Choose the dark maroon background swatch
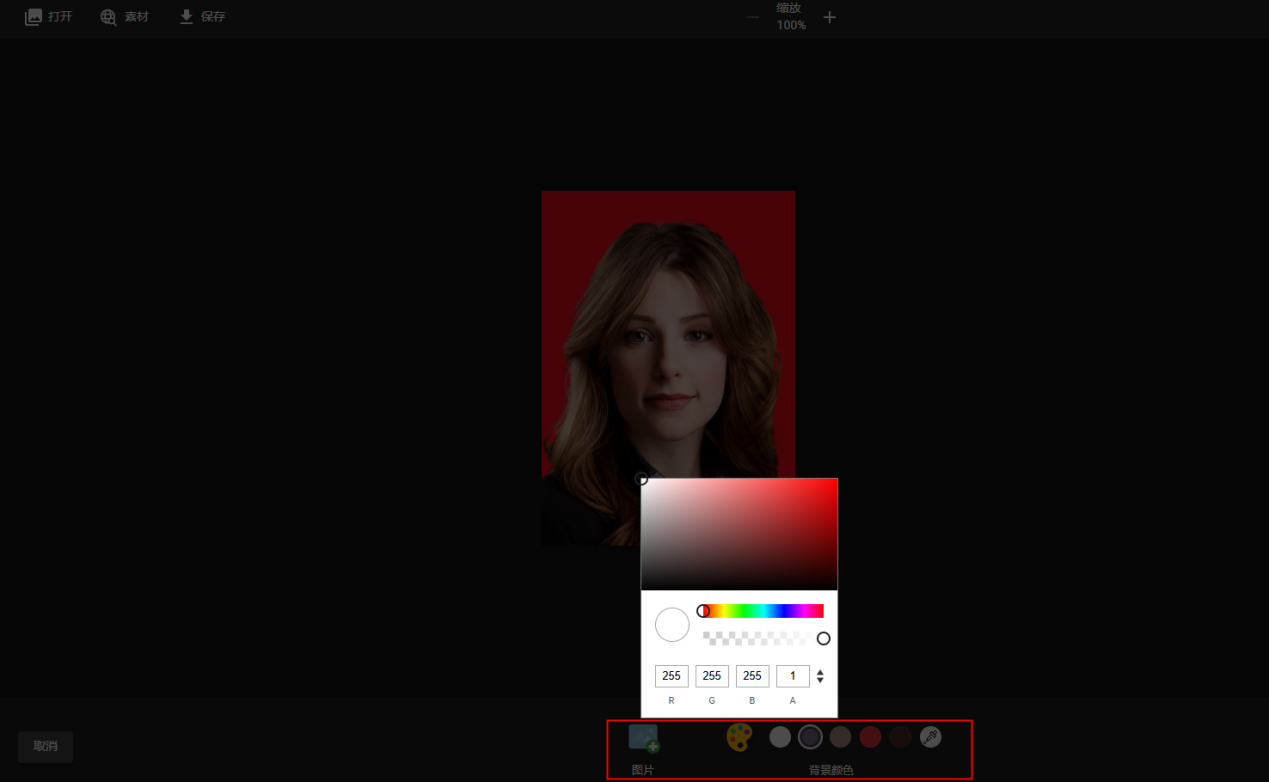1269x782 pixels. click(900, 737)
